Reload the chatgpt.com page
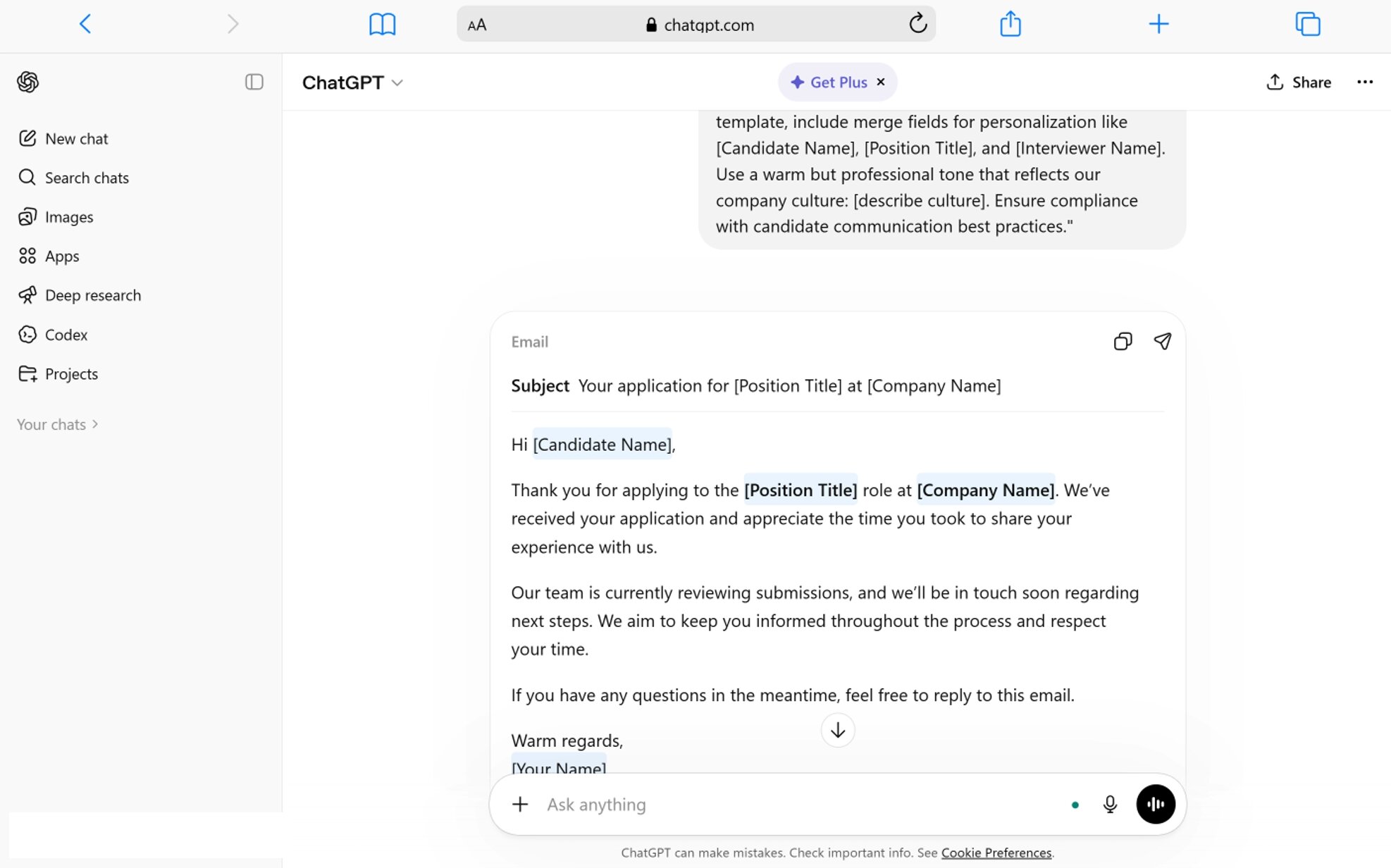This screenshot has width=1391, height=868. point(917,24)
